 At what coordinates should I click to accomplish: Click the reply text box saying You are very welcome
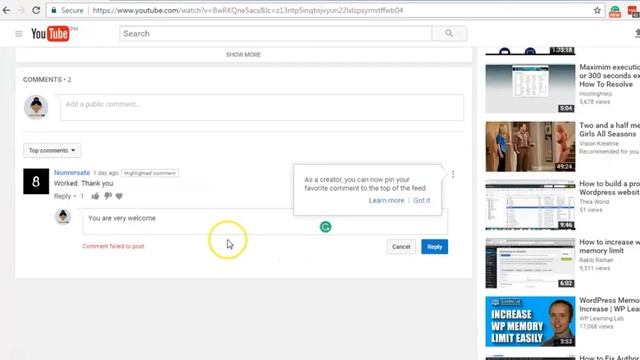click(265, 222)
